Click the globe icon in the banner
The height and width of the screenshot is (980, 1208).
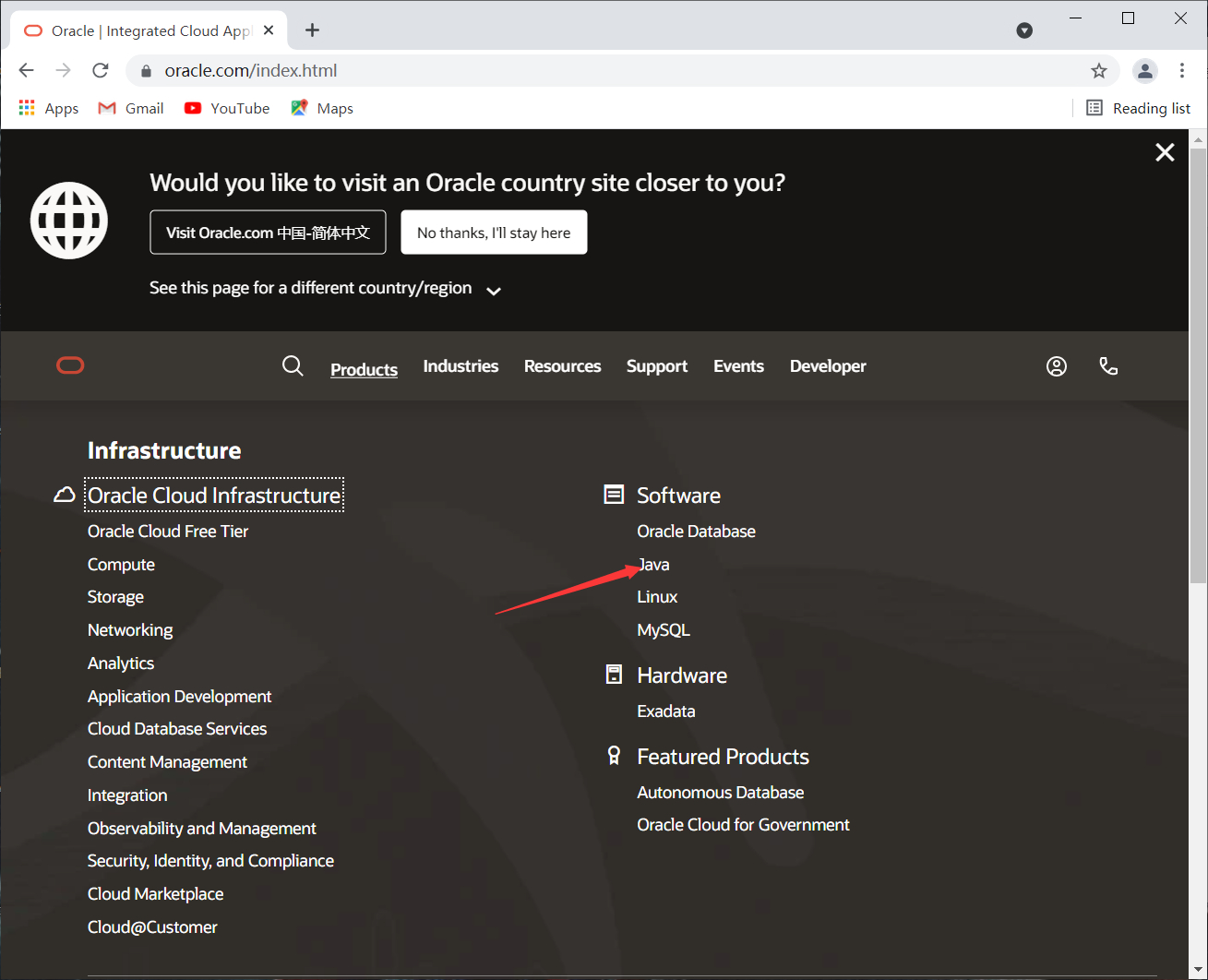(69, 221)
